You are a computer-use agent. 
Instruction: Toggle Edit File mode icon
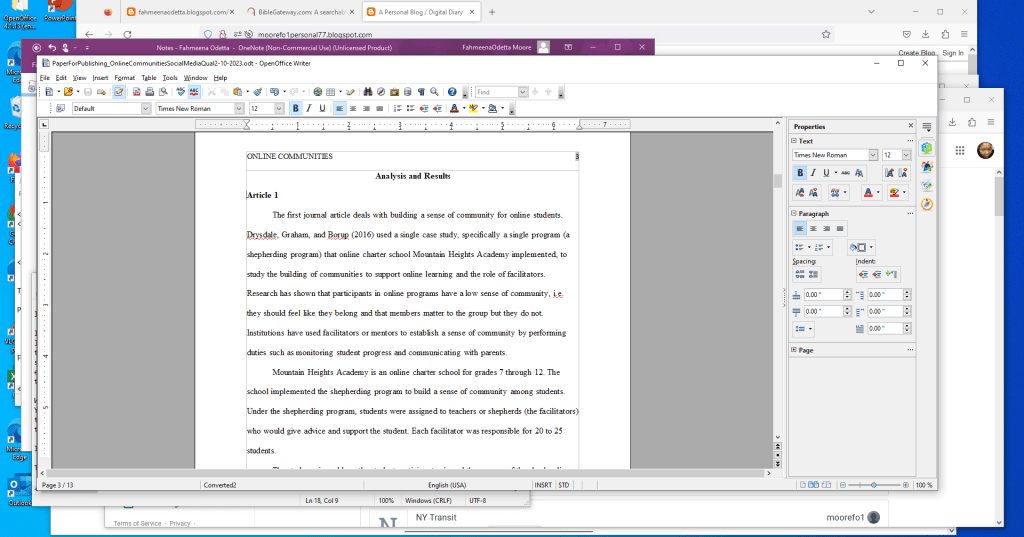point(119,92)
